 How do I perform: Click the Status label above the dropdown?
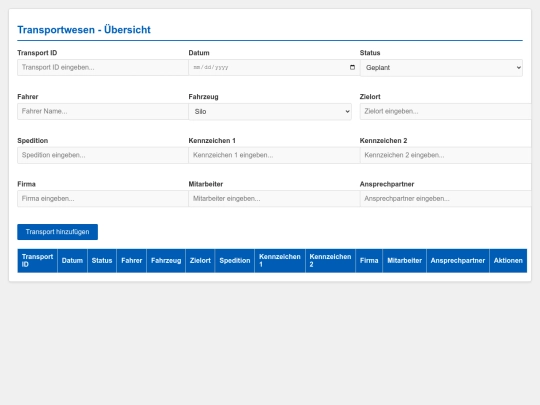coord(370,53)
